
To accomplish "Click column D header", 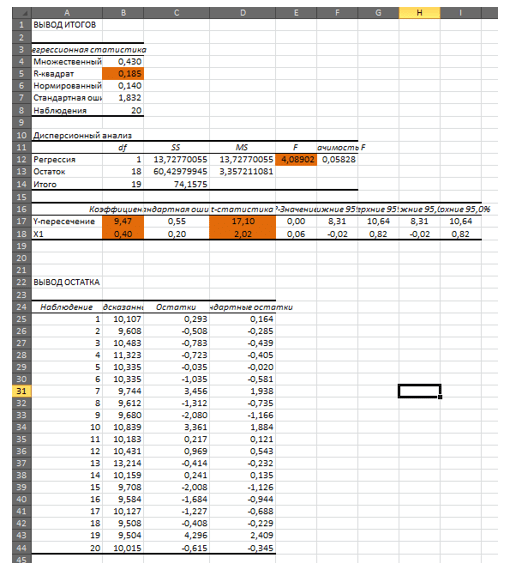I will pyautogui.click(x=242, y=13).
